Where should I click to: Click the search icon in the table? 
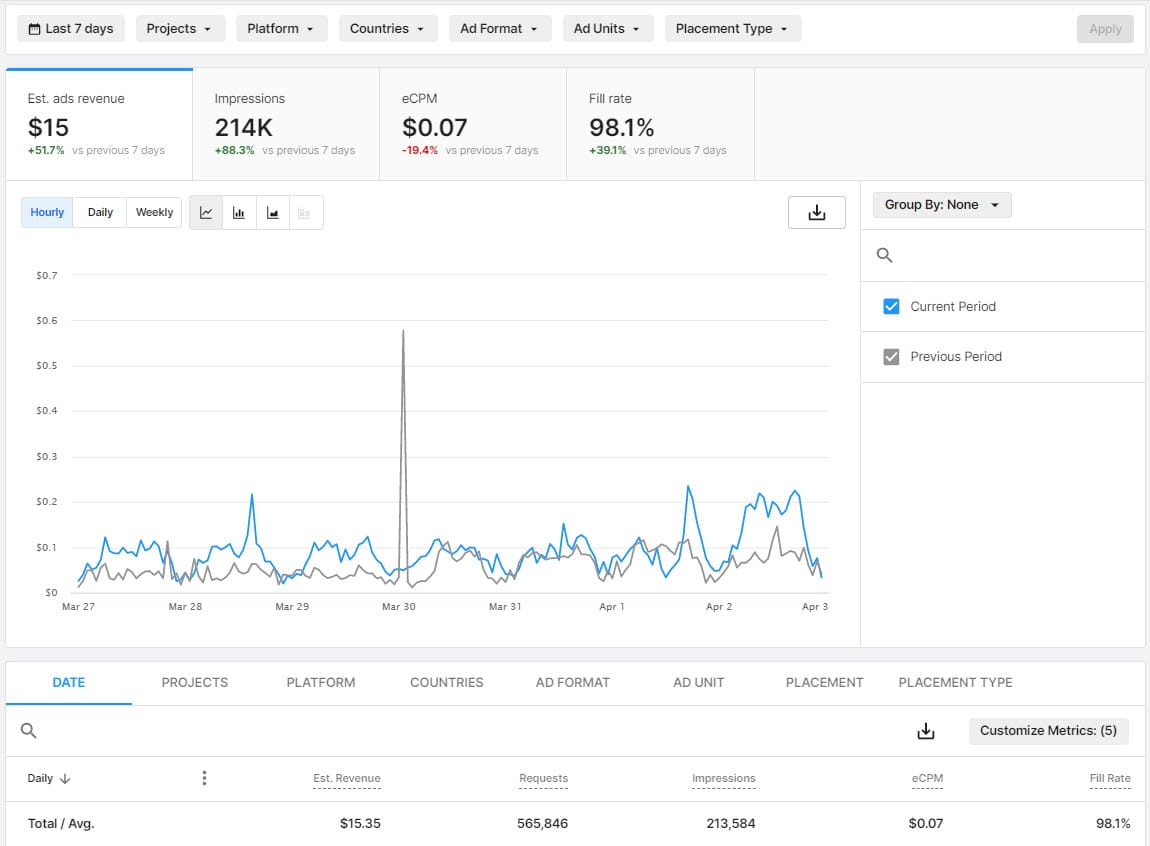(29, 731)
